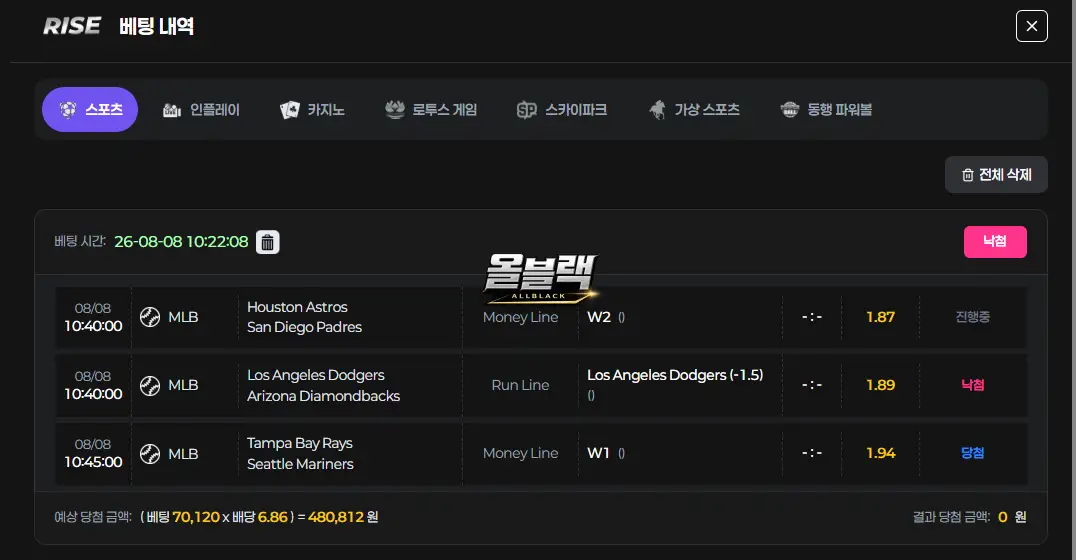
Task: Click the expected payout 480,812 원
Action: pos(343,517)
